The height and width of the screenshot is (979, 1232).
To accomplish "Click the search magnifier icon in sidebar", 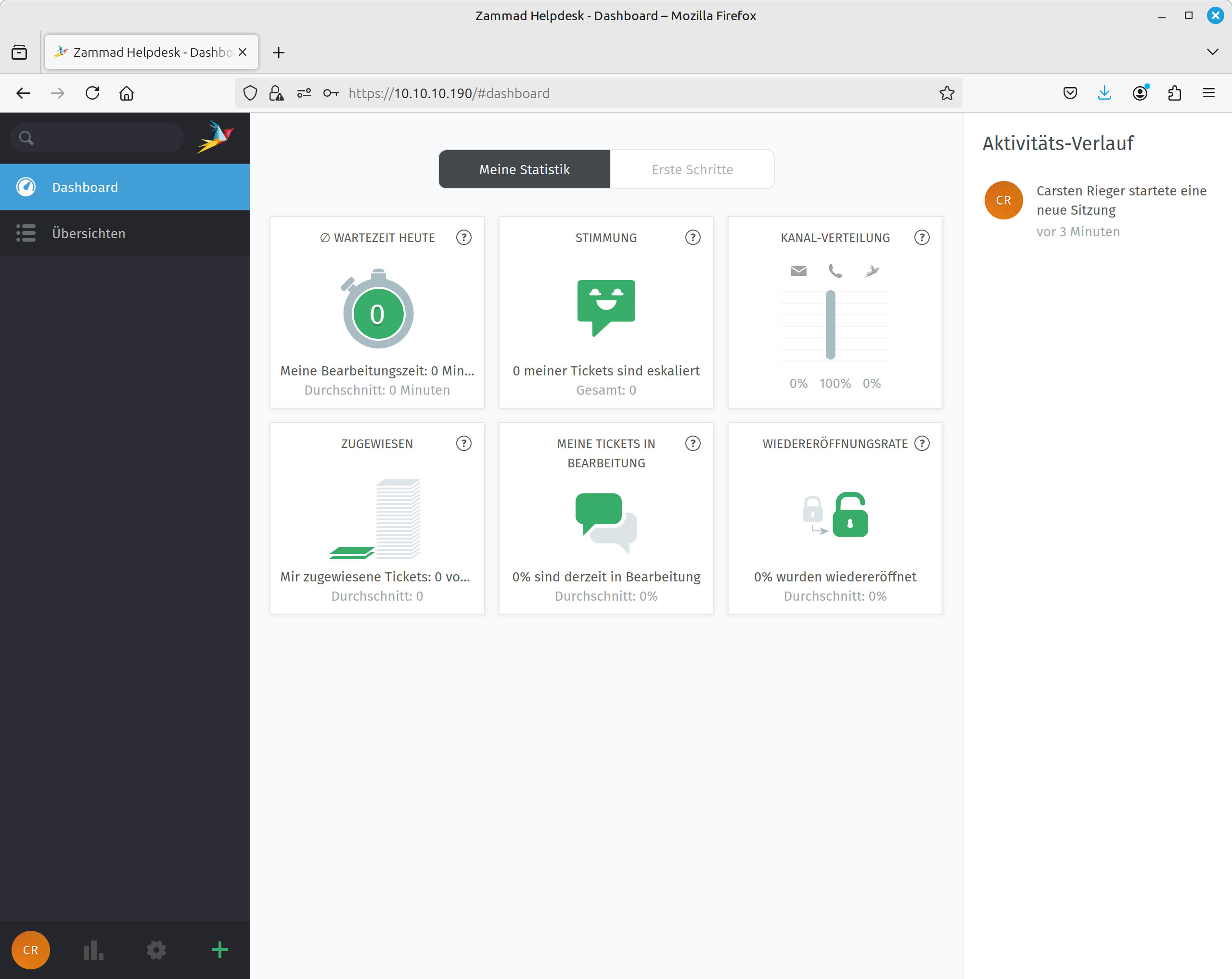I will pyautogui.click(x=26, y=138).
